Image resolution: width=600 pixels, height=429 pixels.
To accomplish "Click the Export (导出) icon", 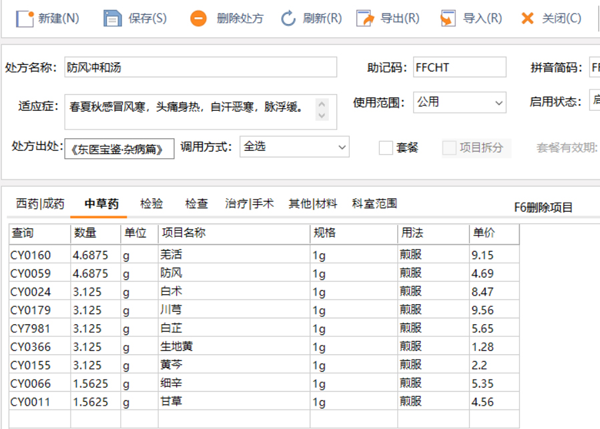I will coord(365,18).
